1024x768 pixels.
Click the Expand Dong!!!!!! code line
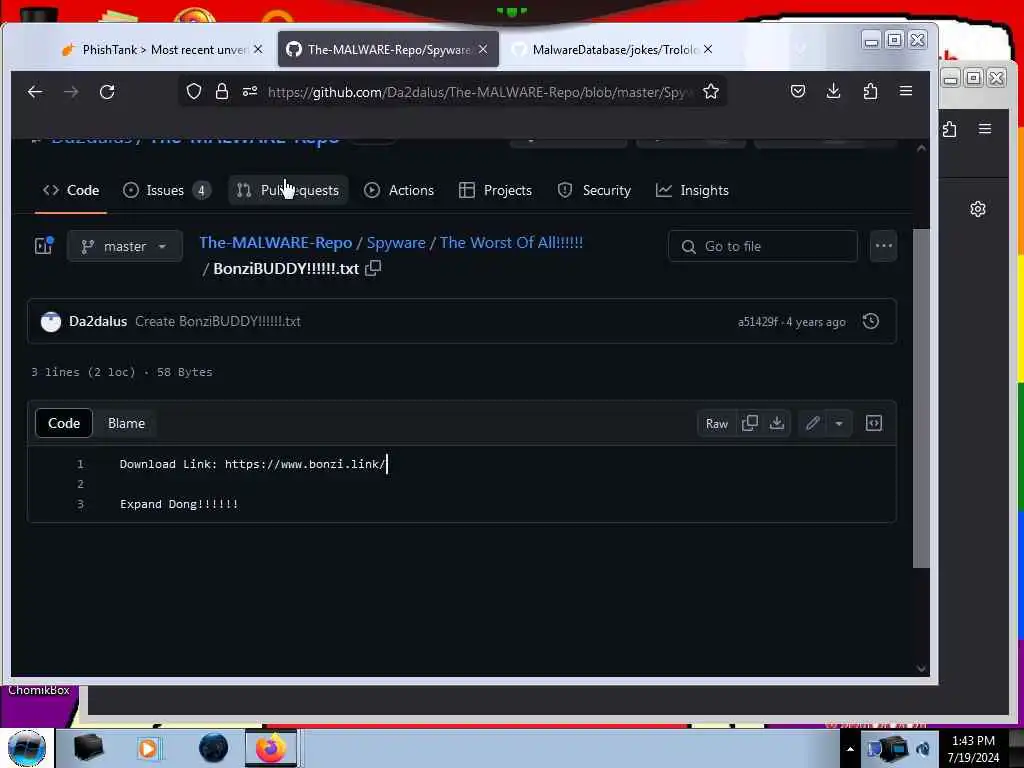point(179,504)
